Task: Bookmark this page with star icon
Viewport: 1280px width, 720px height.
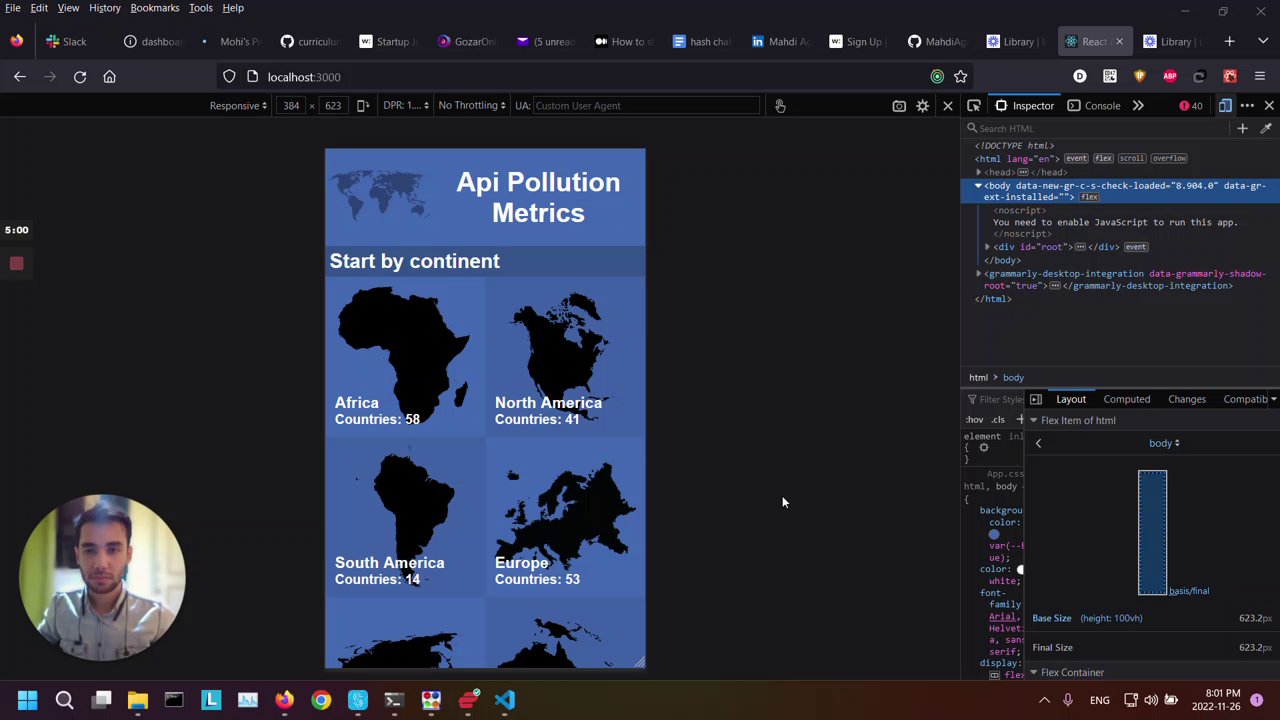Action: click(960, 77)
